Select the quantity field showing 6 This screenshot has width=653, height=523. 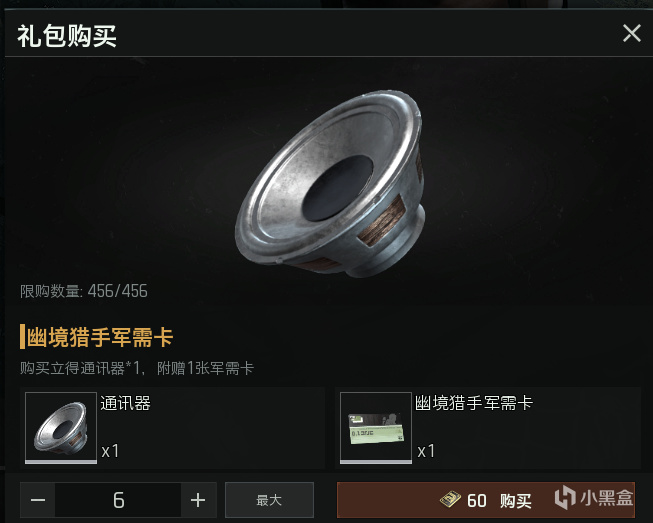click(x=118, y=500)
